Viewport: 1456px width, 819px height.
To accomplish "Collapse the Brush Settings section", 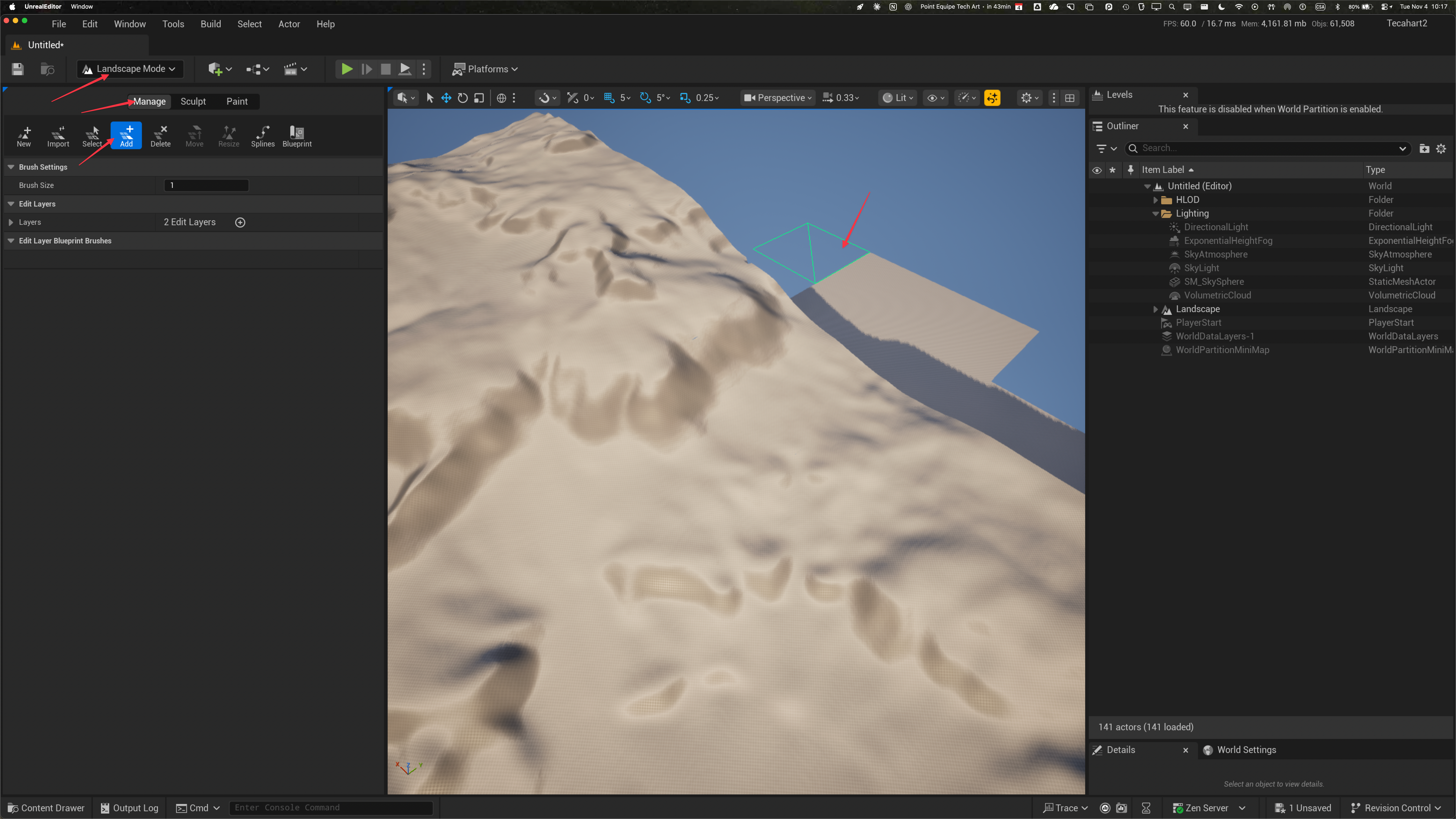I will point(11,167).
